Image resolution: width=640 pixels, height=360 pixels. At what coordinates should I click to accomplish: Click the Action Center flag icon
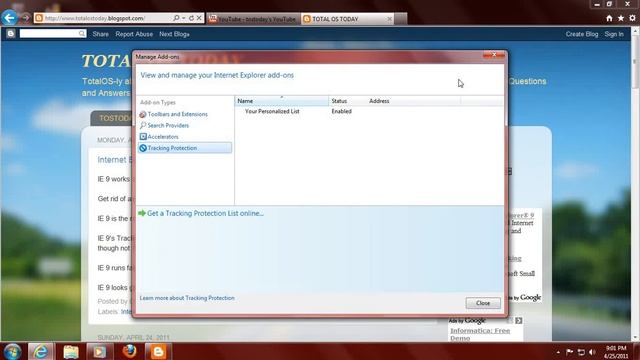point(569,352)
